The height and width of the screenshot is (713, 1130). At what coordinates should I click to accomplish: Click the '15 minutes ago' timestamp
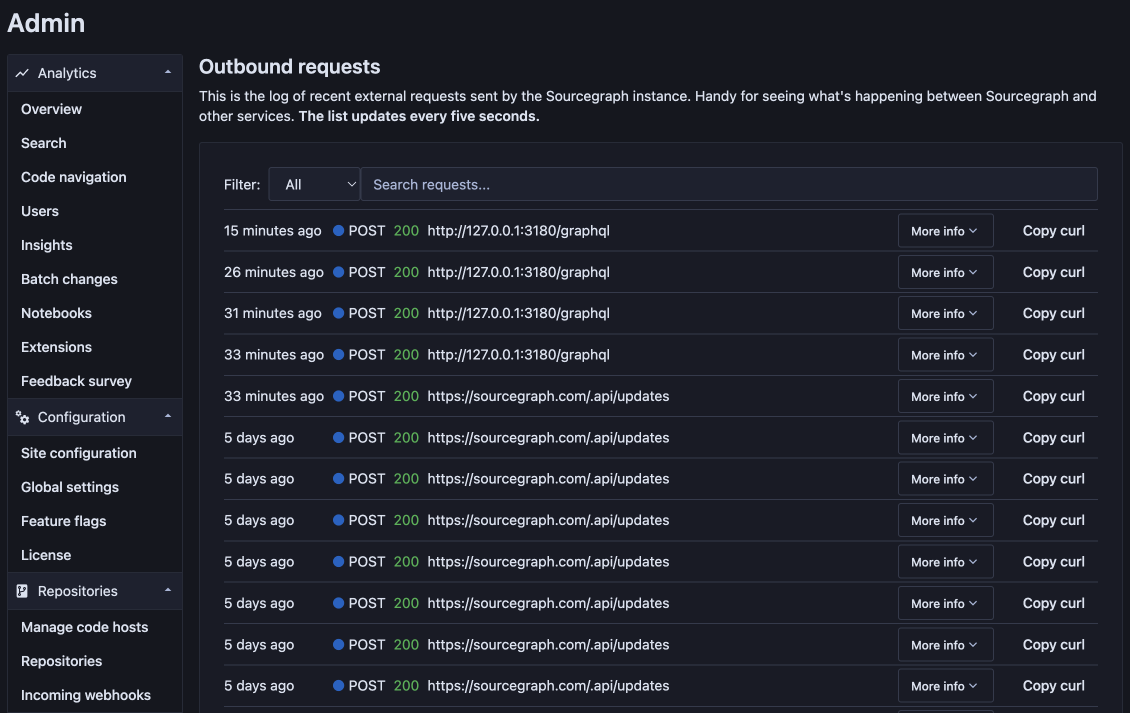[x=272, y=231]
